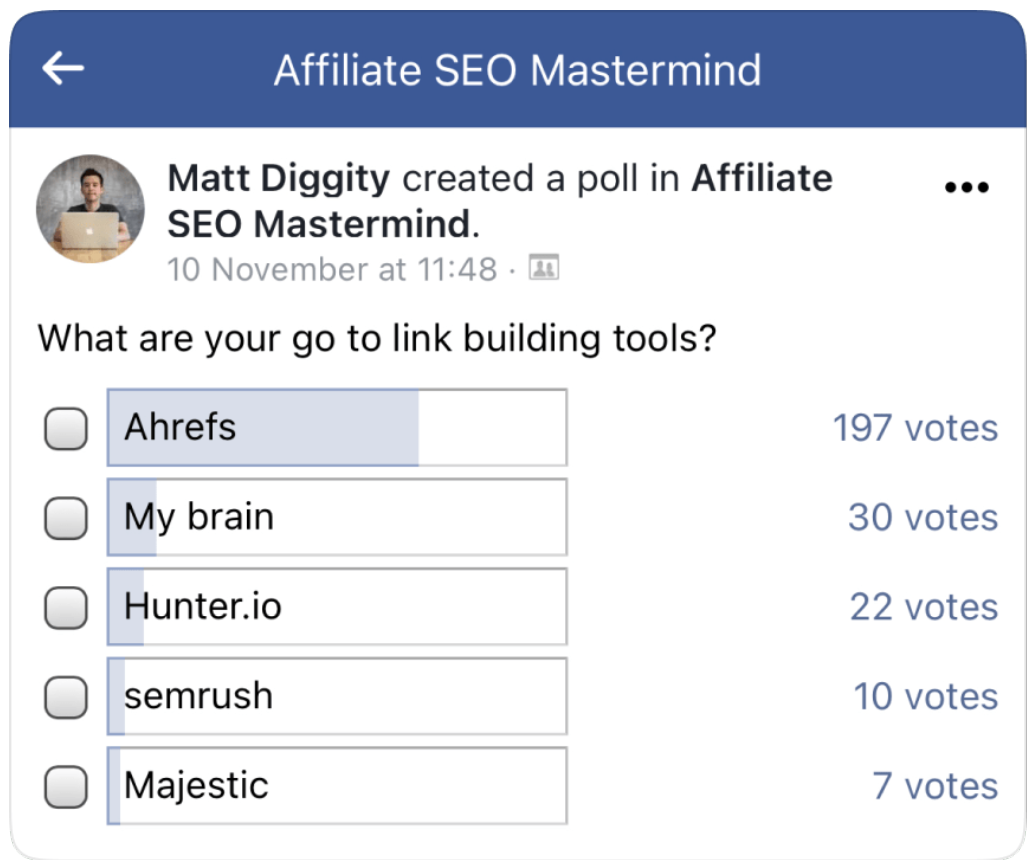1033x860 pixels.
Task: Open Matt Diggity's profile picture
Action: 90,208
